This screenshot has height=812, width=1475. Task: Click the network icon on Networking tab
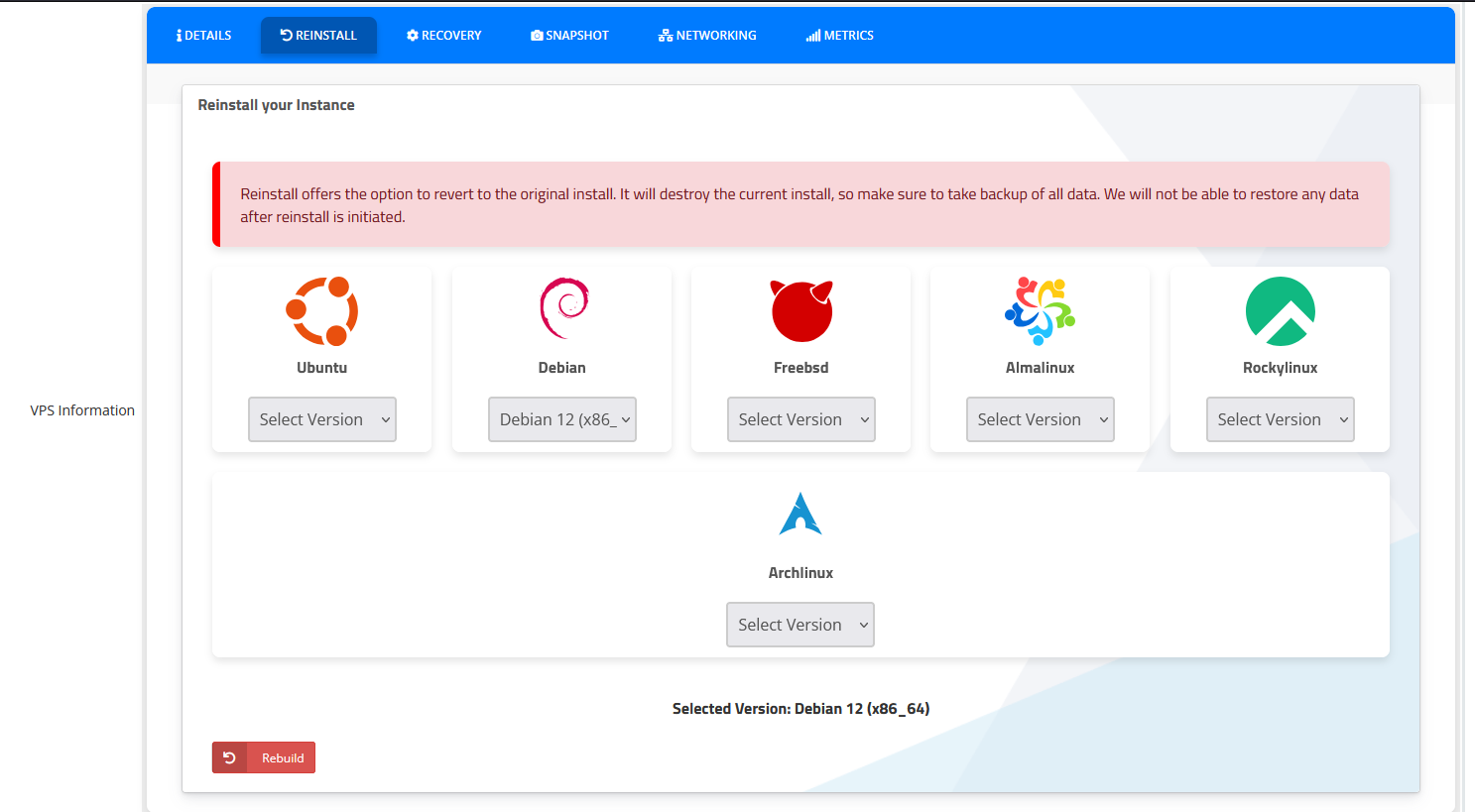point(666,36)
